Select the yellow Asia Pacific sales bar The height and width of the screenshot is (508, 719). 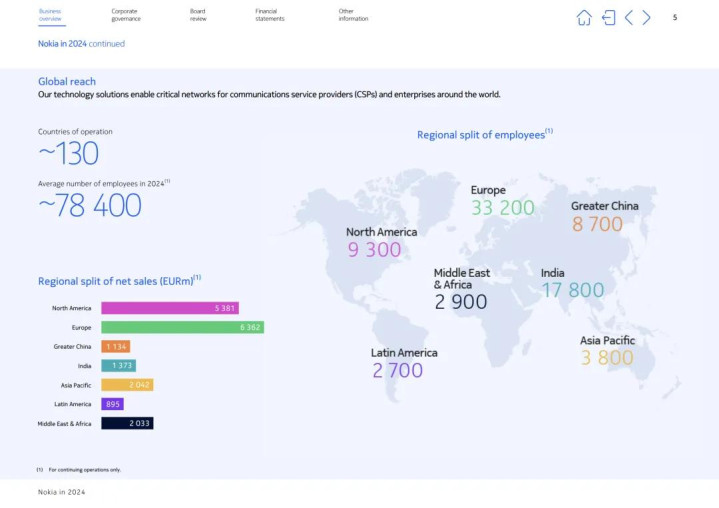[127, 385]
